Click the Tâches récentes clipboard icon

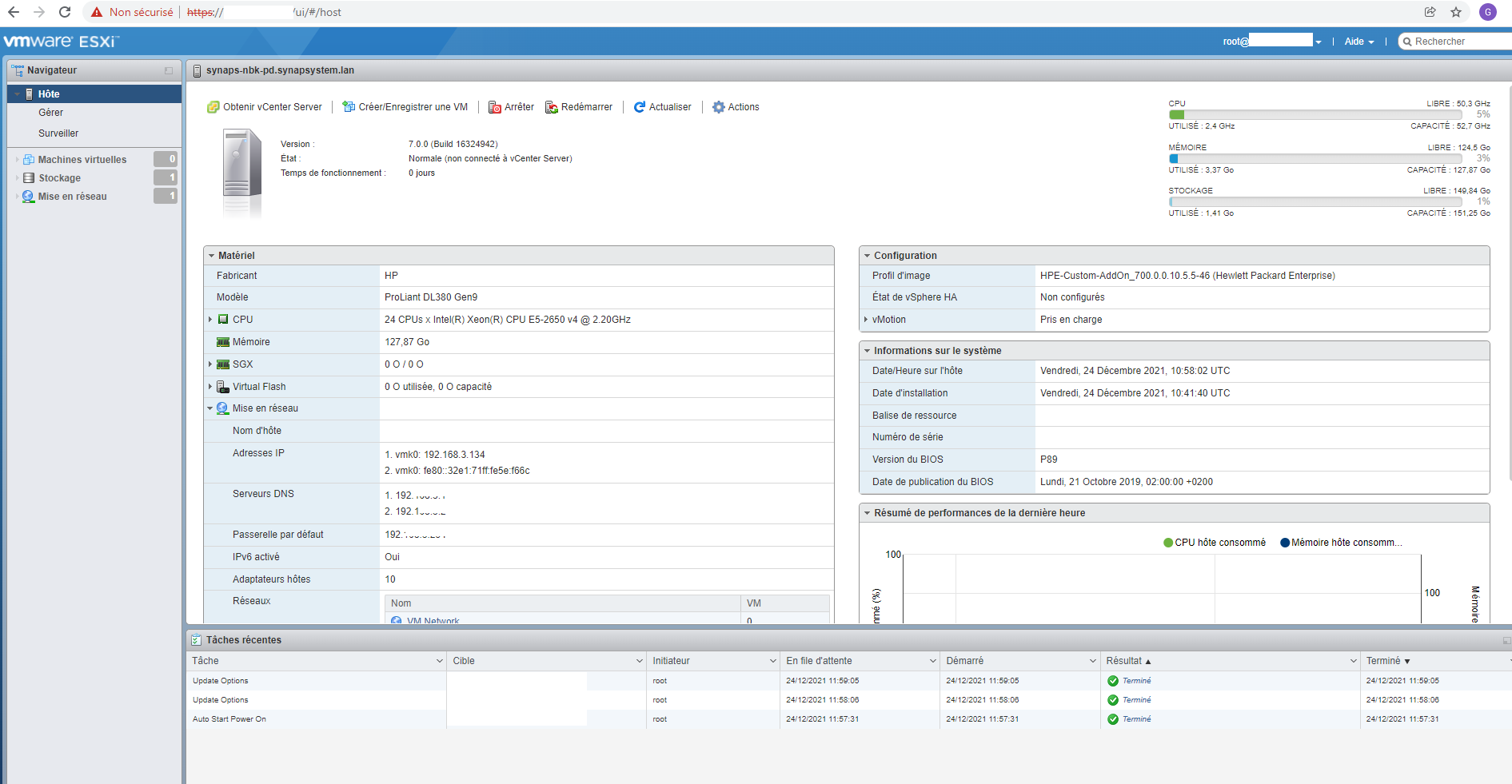point(196,640)
